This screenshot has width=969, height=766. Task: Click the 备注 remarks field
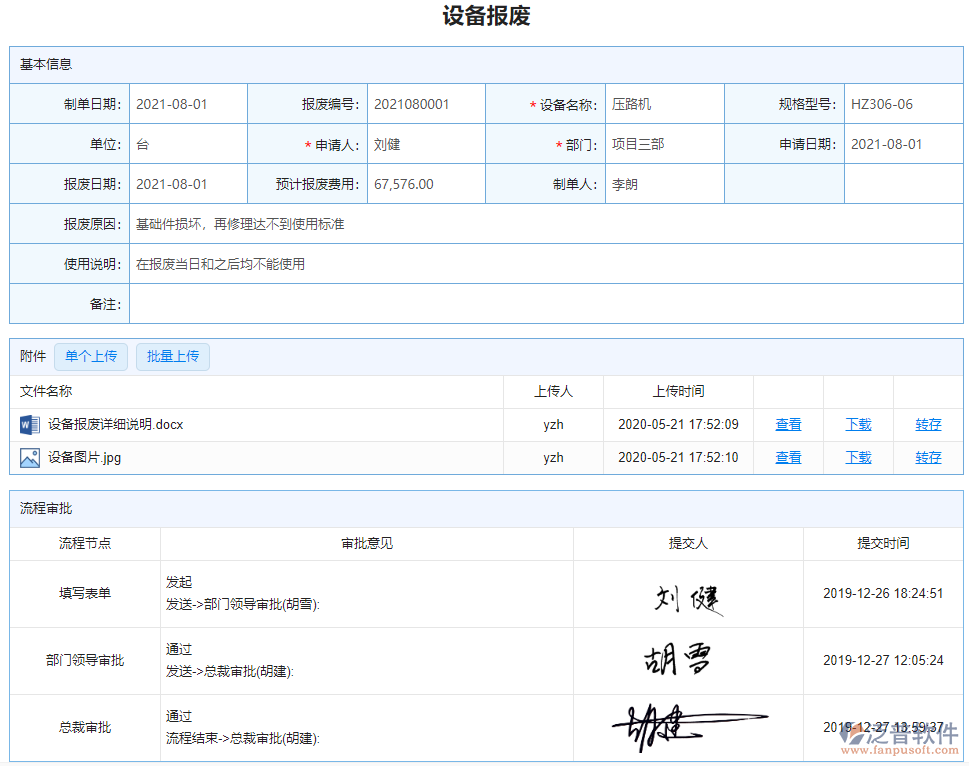coord(400,303)
